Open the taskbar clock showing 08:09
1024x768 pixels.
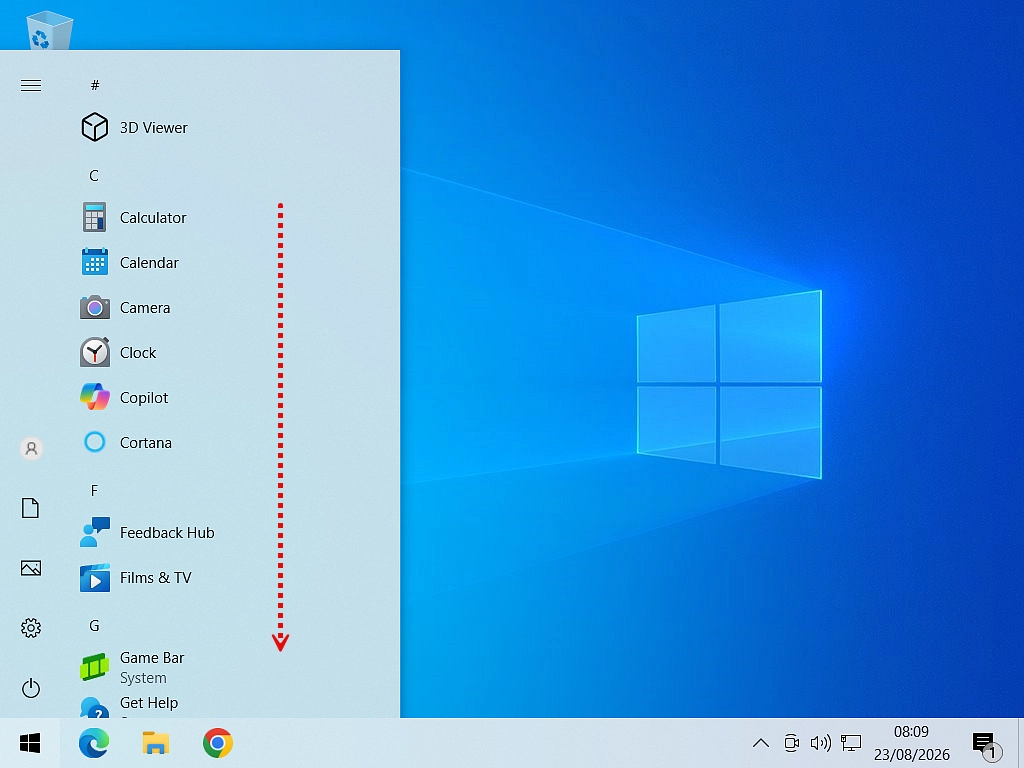click(911, 743)
